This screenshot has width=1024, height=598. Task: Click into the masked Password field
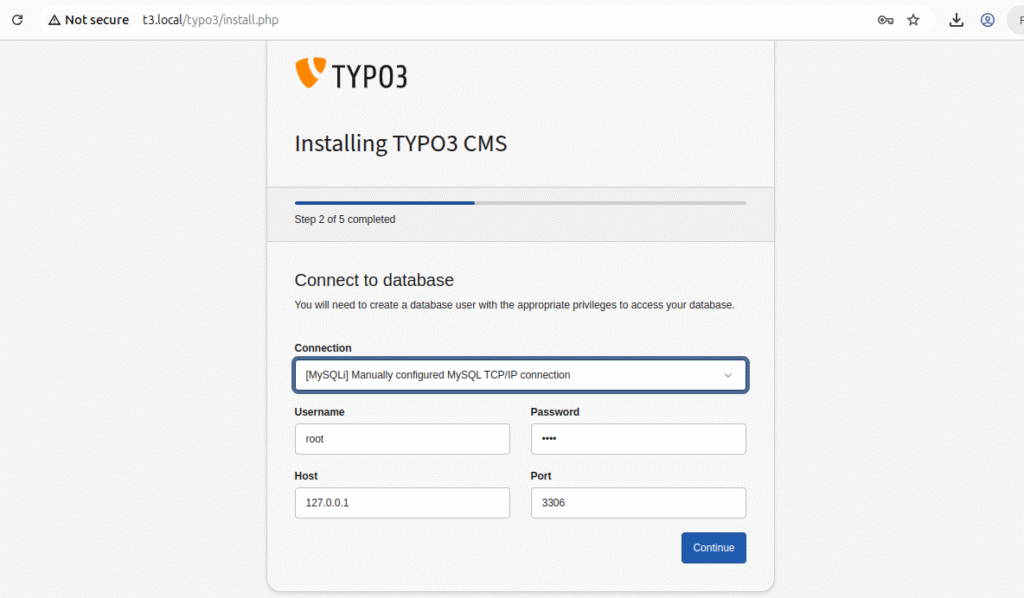(638, 439)
